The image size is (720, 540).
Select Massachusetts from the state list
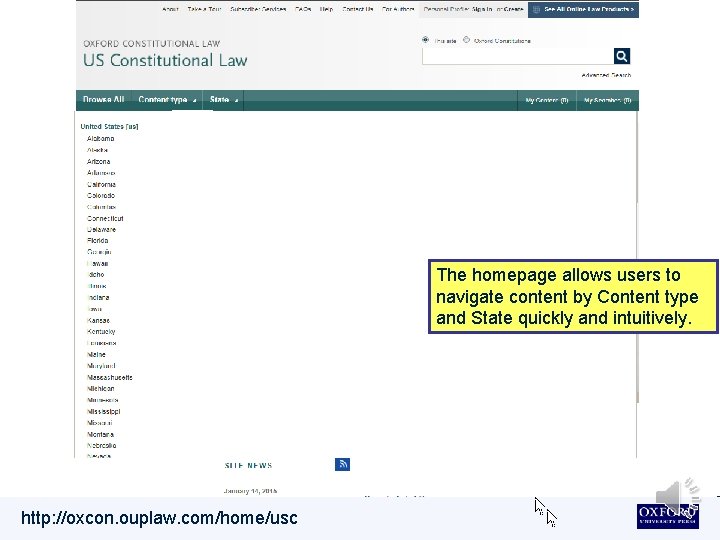pyautogui.click(x=110, y=377)
